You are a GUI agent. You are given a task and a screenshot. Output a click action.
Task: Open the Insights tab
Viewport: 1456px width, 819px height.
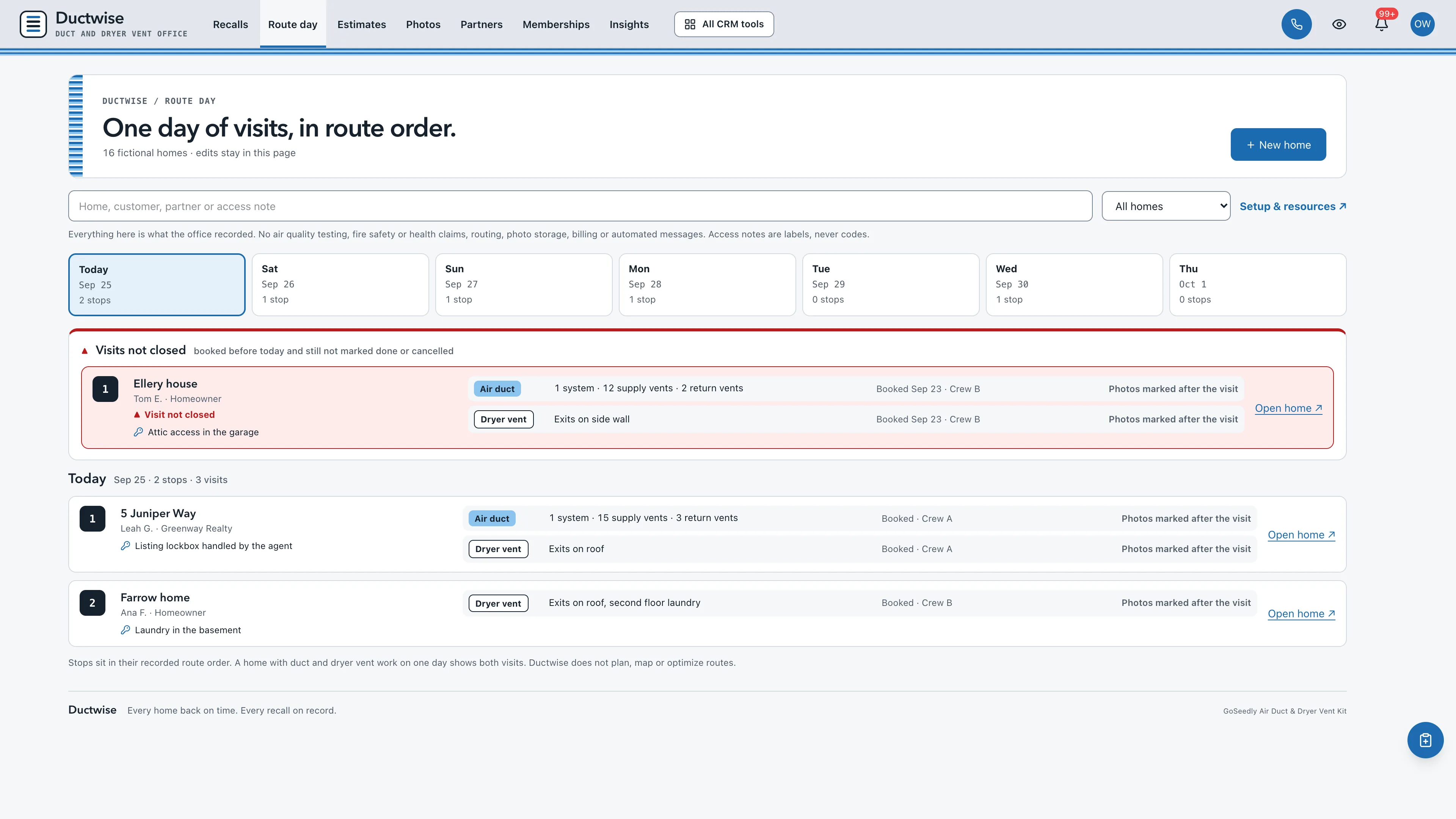pos(629,24)
